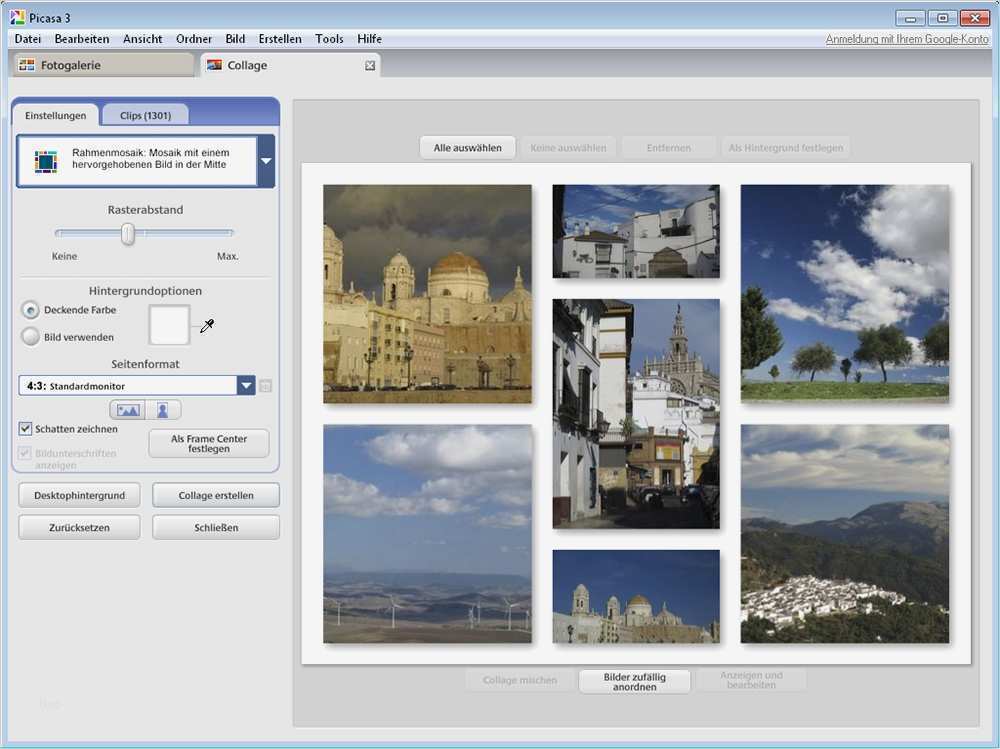The height and width of the screenshot is (749, 1000).
Task: Click the Rasterabstand slider handle
Action: click(x=128, y=234)
